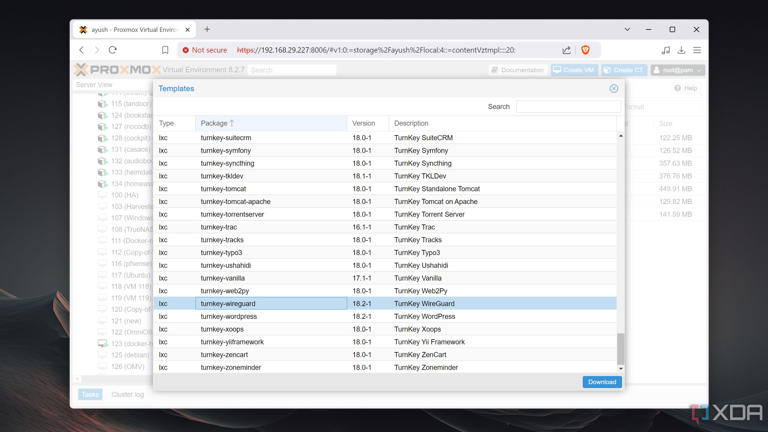The height and width of the screenshot is (432, 768).
Task: Select the turnkey-ushahidi template
Action: point(385,265)
